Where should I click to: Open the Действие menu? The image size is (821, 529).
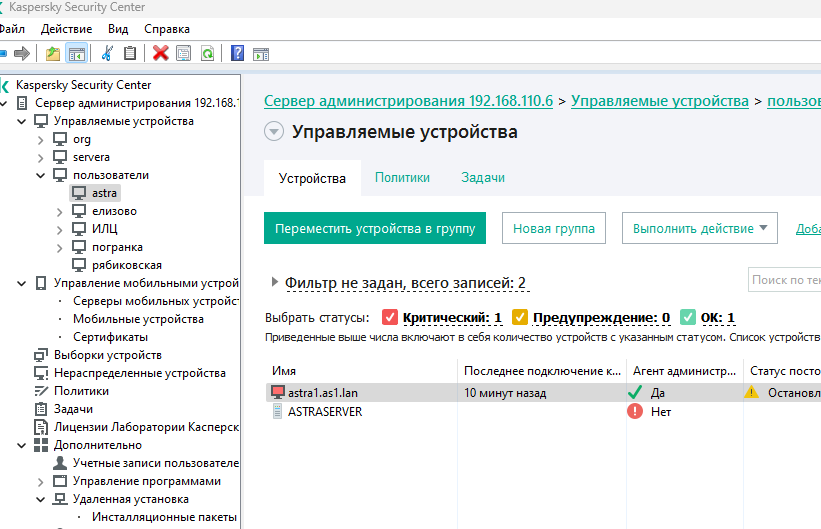[66, 29]
